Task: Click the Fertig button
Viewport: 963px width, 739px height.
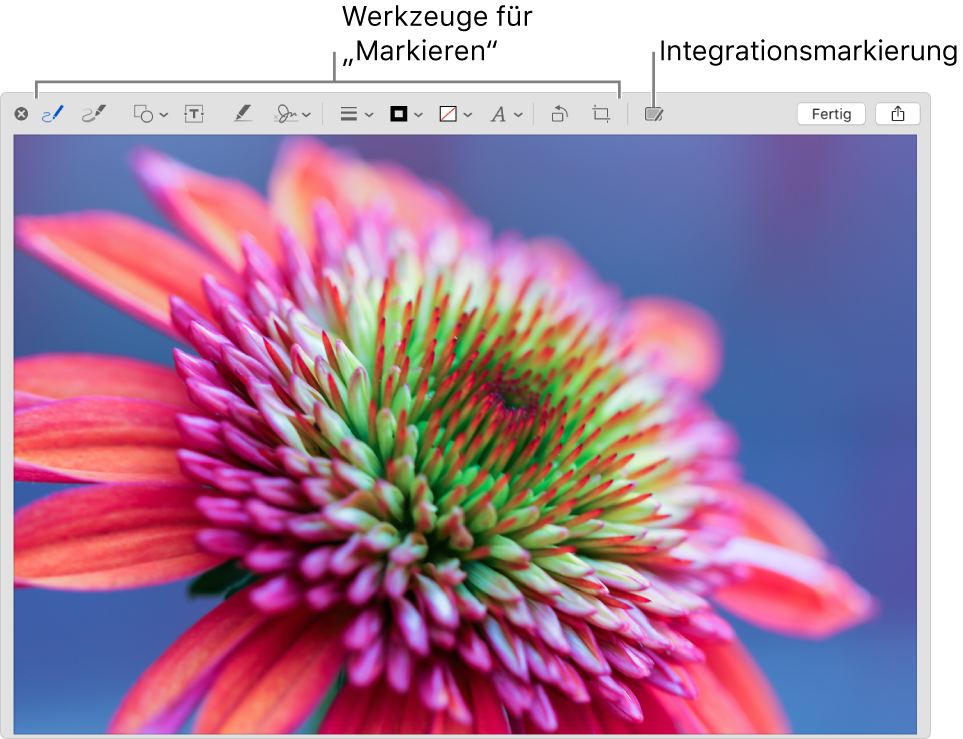Action: [x=831, y=114]
